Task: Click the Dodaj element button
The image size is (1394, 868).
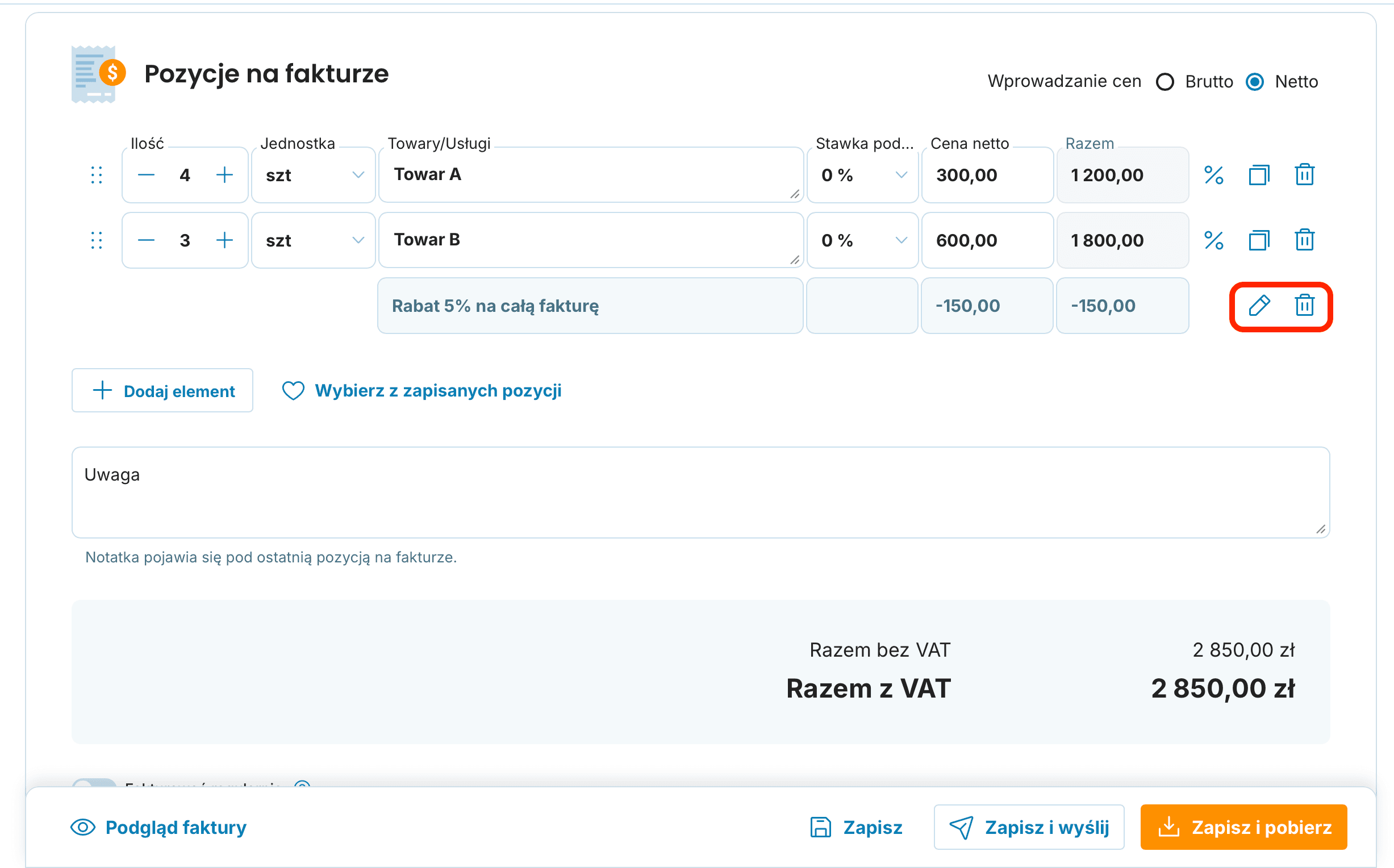Action: (x=162, y=390)
